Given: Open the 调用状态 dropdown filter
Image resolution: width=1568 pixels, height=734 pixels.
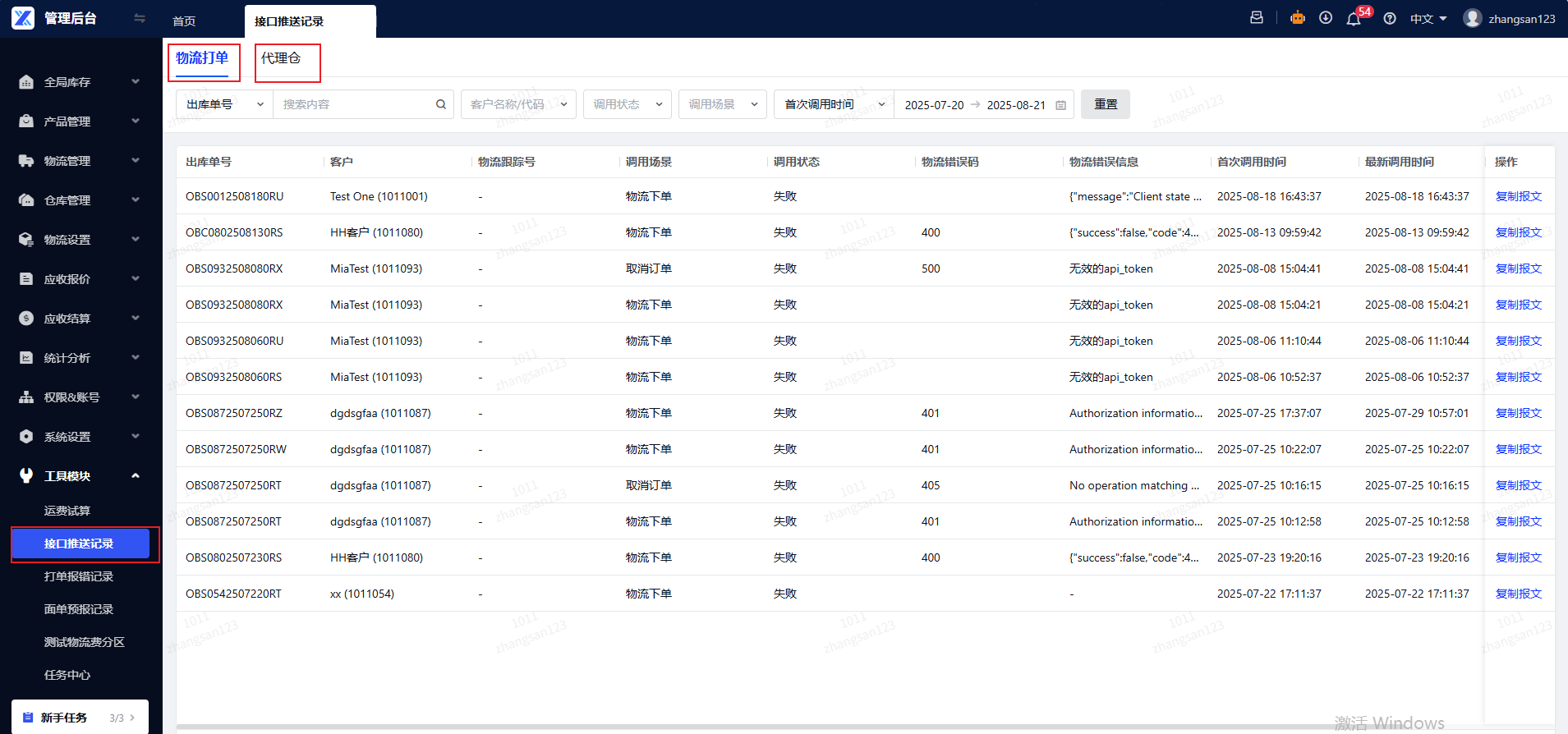Looking at the screenshot, I should coord(628,104).
